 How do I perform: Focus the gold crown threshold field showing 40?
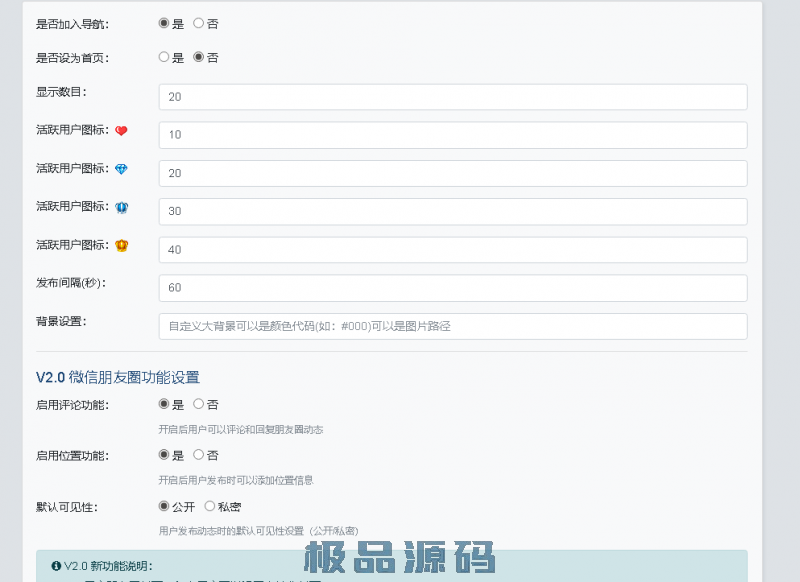(x=452, y=249)
